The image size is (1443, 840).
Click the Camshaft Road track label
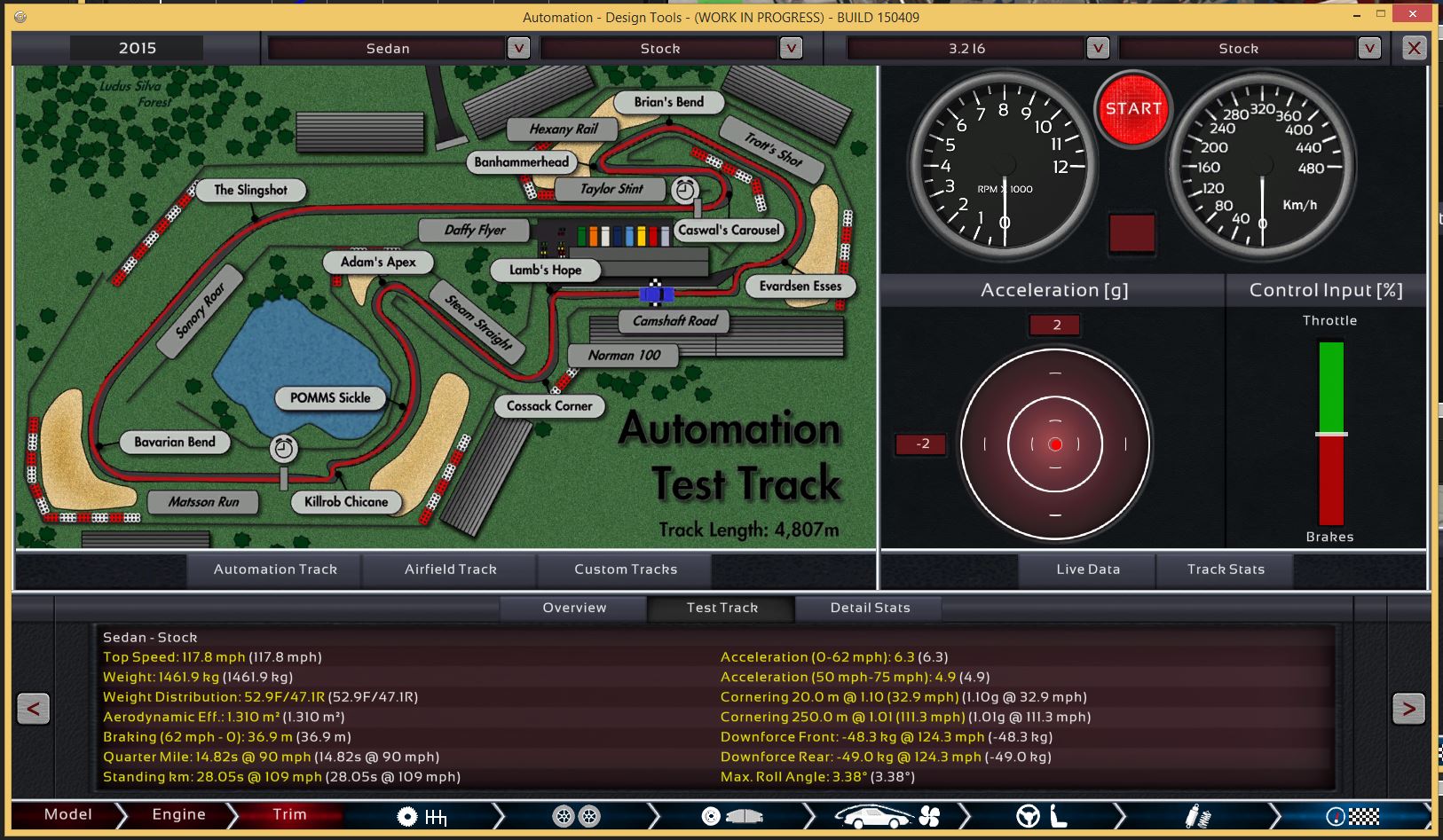pos(674,321)
